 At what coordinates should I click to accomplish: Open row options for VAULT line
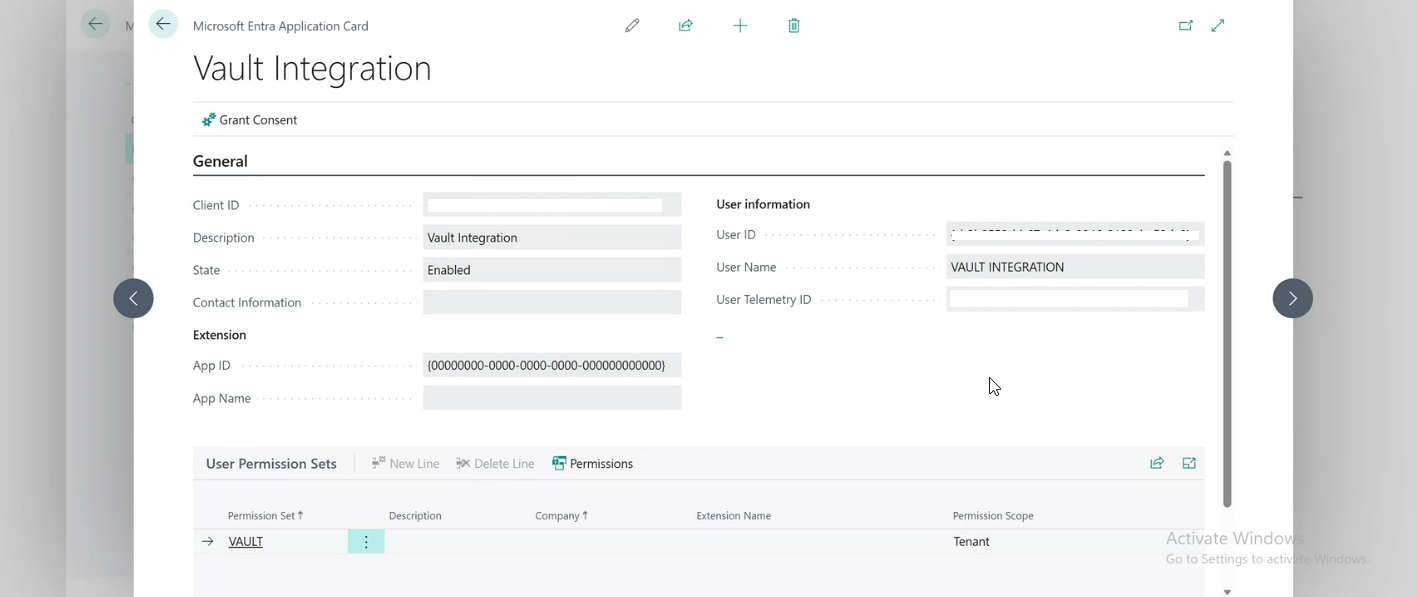(x=366, y=542)
